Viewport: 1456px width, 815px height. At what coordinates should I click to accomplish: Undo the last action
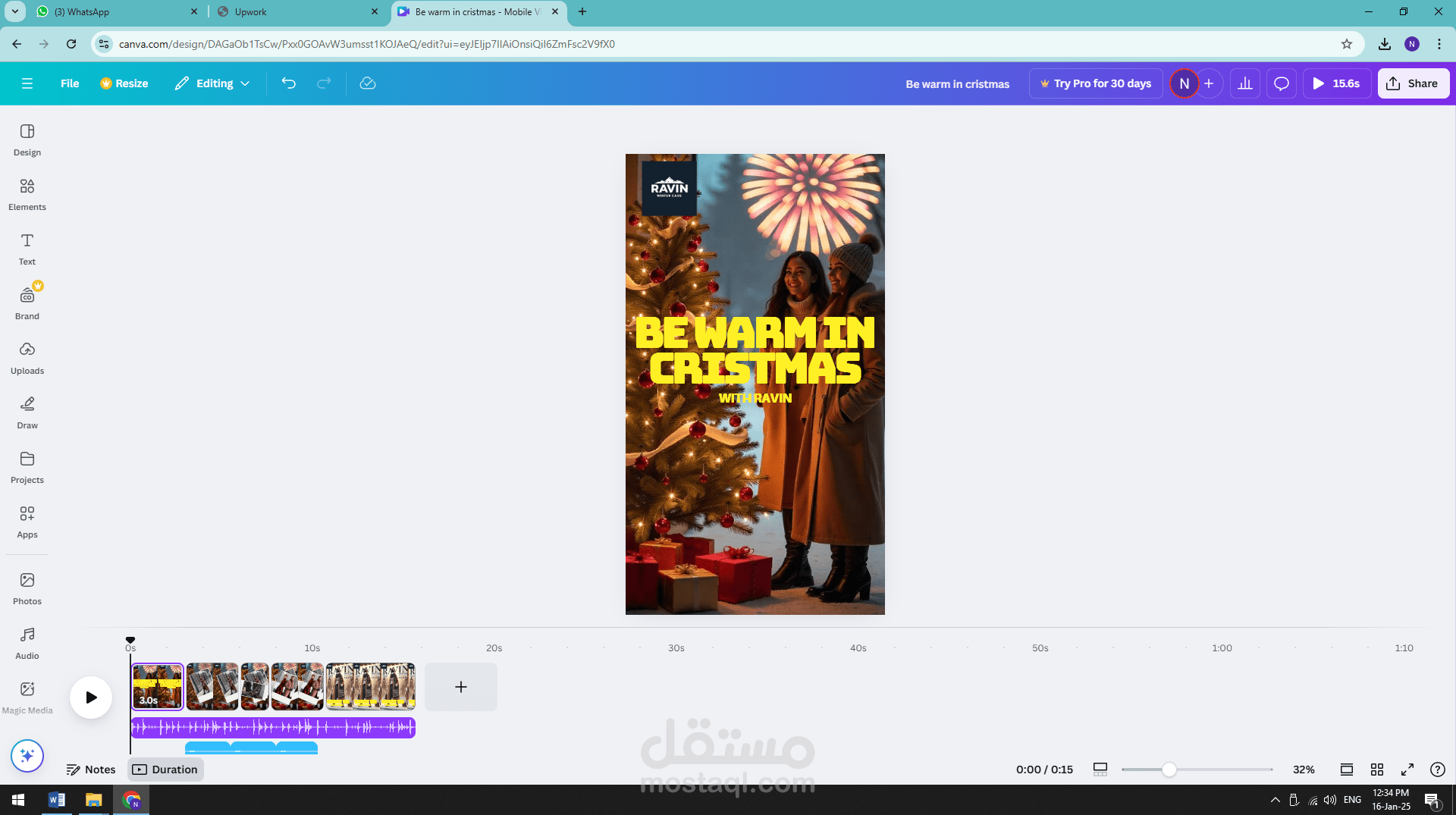tap(289, 83)
